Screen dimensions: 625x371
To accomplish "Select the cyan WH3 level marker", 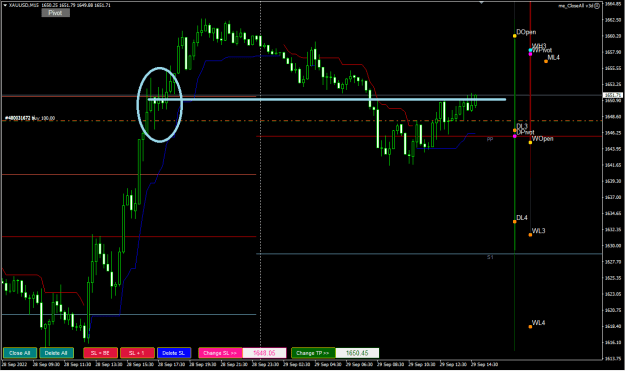I will coord(530,50).
